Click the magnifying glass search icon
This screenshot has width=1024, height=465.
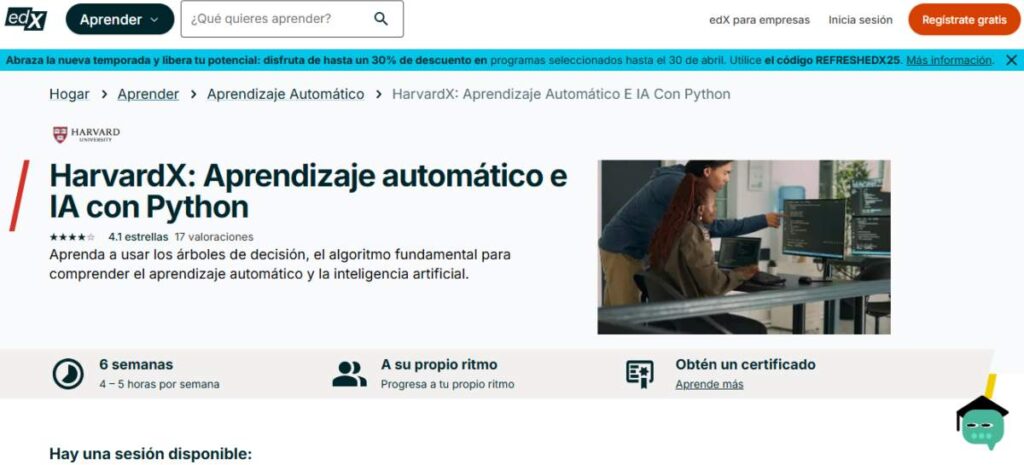pos(381,19)
